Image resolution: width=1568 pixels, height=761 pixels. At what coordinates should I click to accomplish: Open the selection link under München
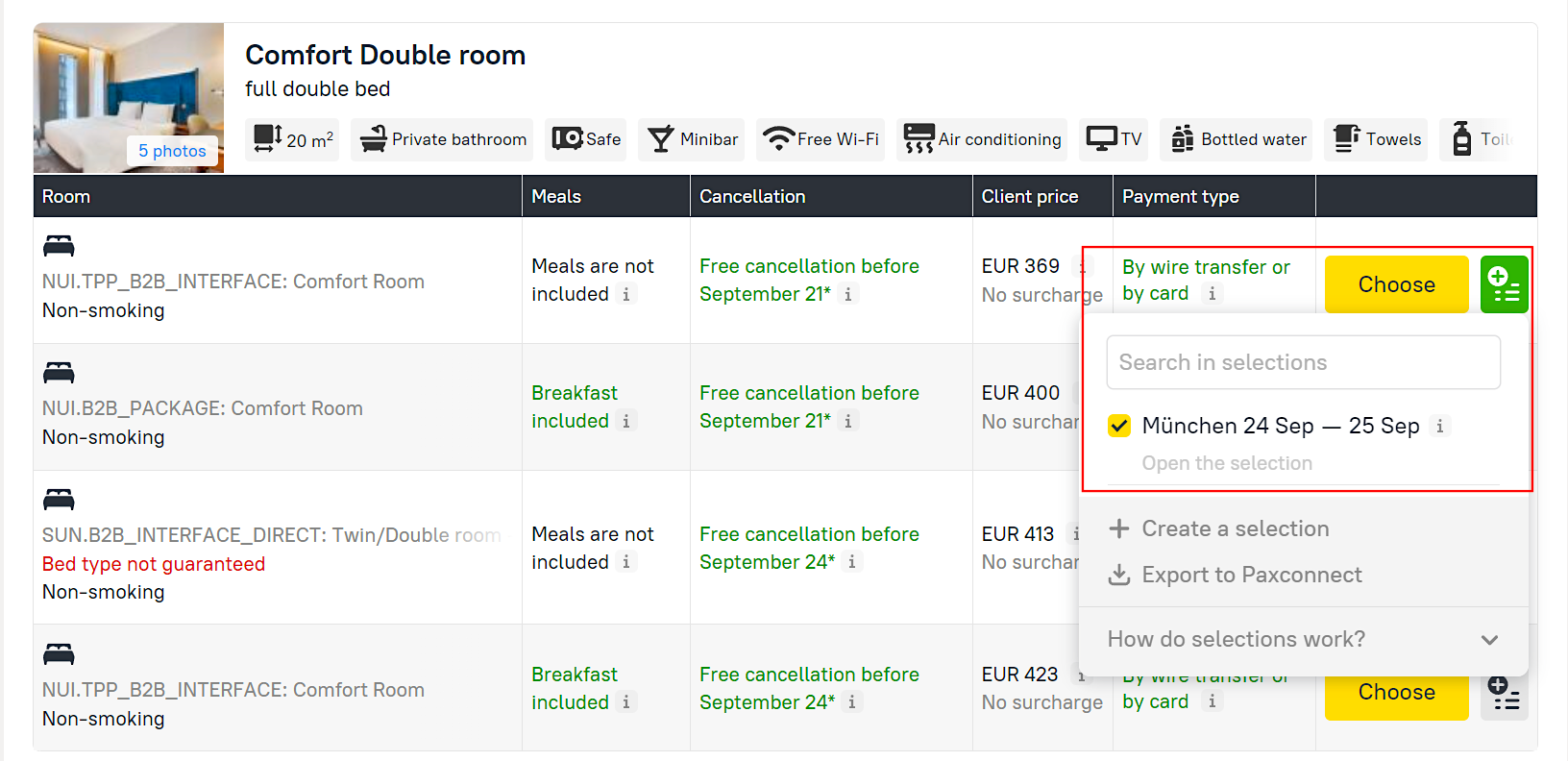[x=1226, y=463]
